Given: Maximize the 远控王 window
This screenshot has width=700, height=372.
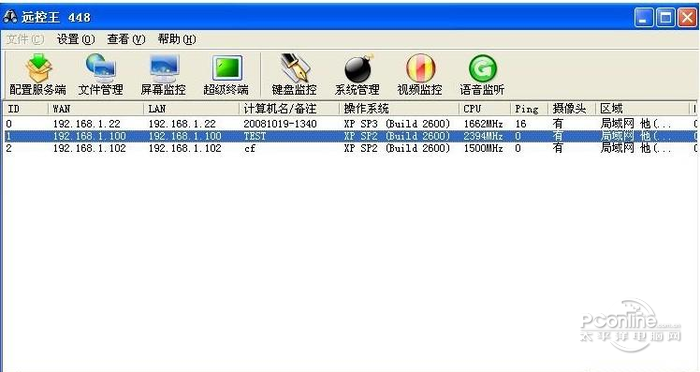Looking at the screenshot, I should pos(665,18).
